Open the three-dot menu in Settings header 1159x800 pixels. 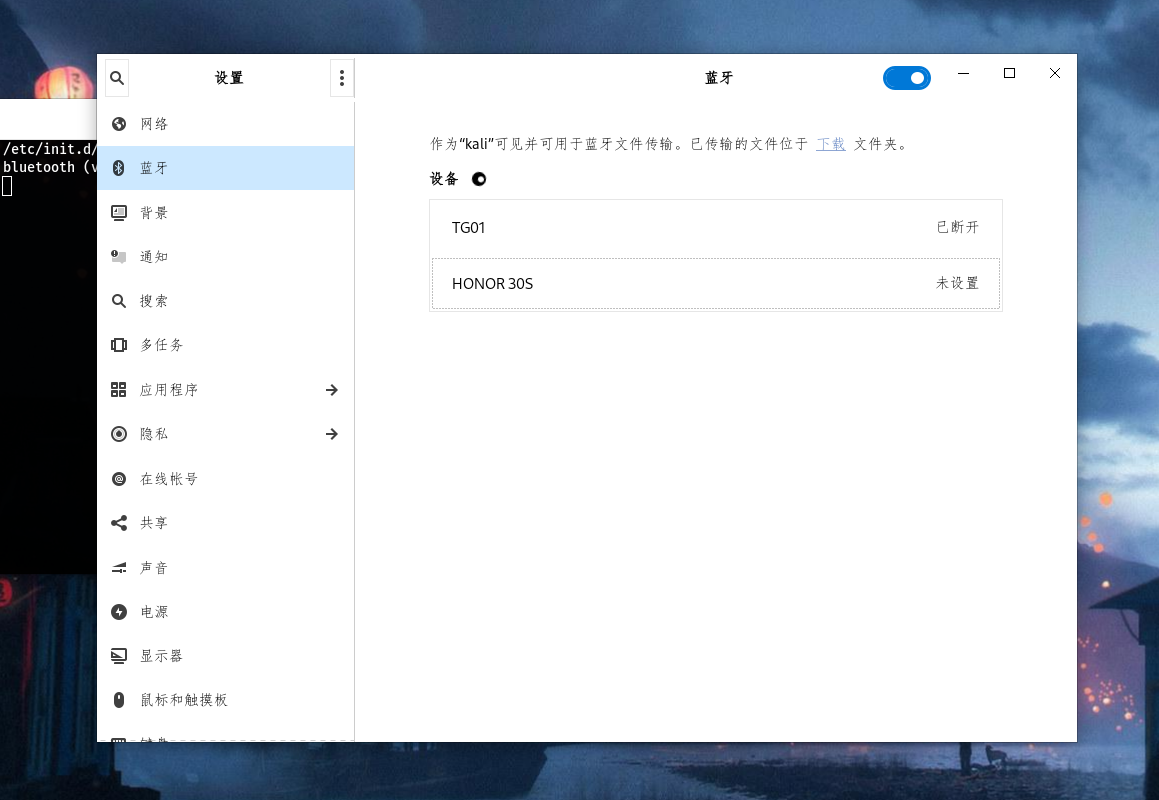(342, 77)
